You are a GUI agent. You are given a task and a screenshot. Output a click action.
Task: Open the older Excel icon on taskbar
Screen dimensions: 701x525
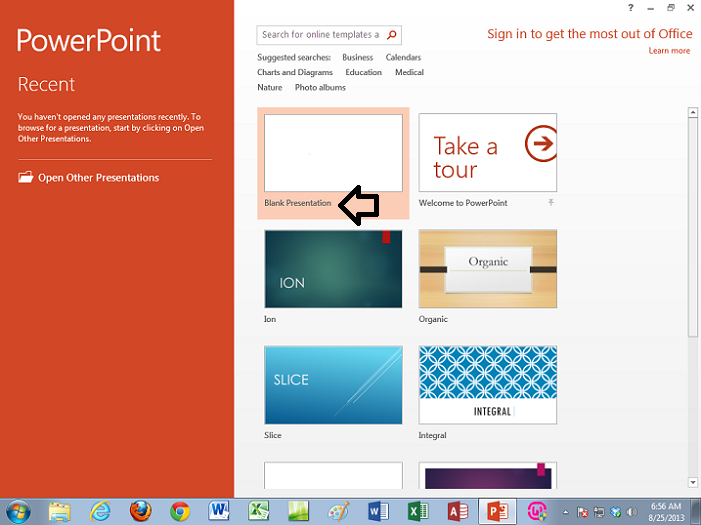[x=258, y=511]
